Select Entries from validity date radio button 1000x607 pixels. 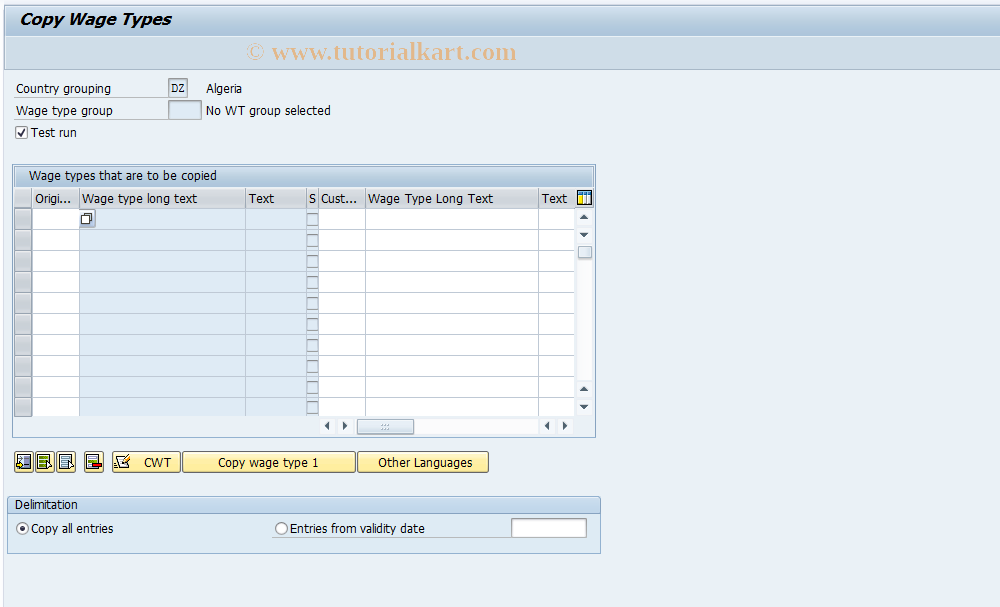[281, 529]
